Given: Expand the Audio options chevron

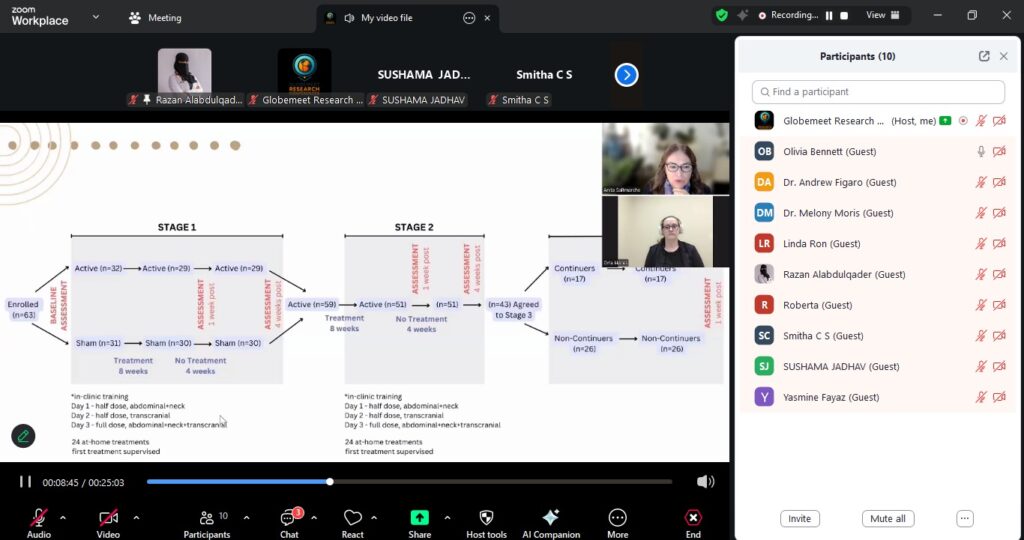Looking at the screenshot, I should click(63, 518).
